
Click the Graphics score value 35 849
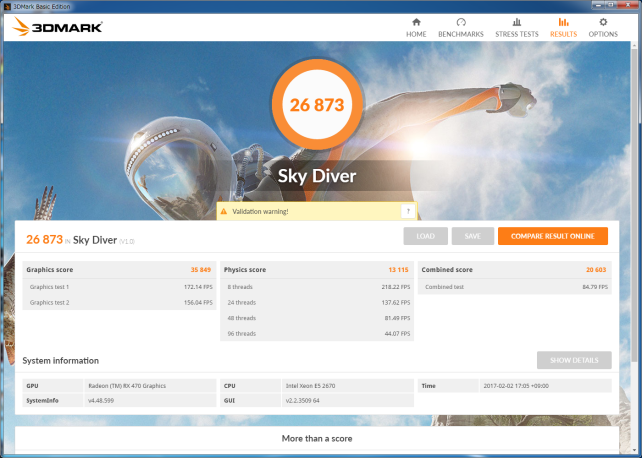pyautogui.click(x=201, y=270)
